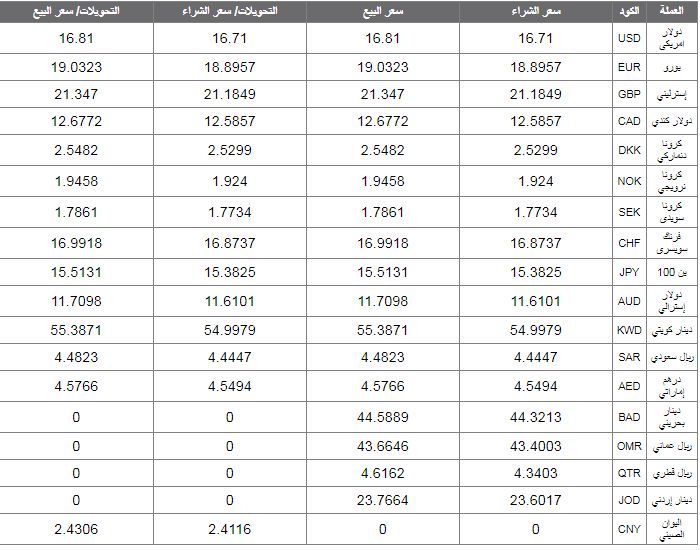Select the CHF sell rate 16.9918
The width and height of the screenshot is (700, 550).
[x=383, y=243]
